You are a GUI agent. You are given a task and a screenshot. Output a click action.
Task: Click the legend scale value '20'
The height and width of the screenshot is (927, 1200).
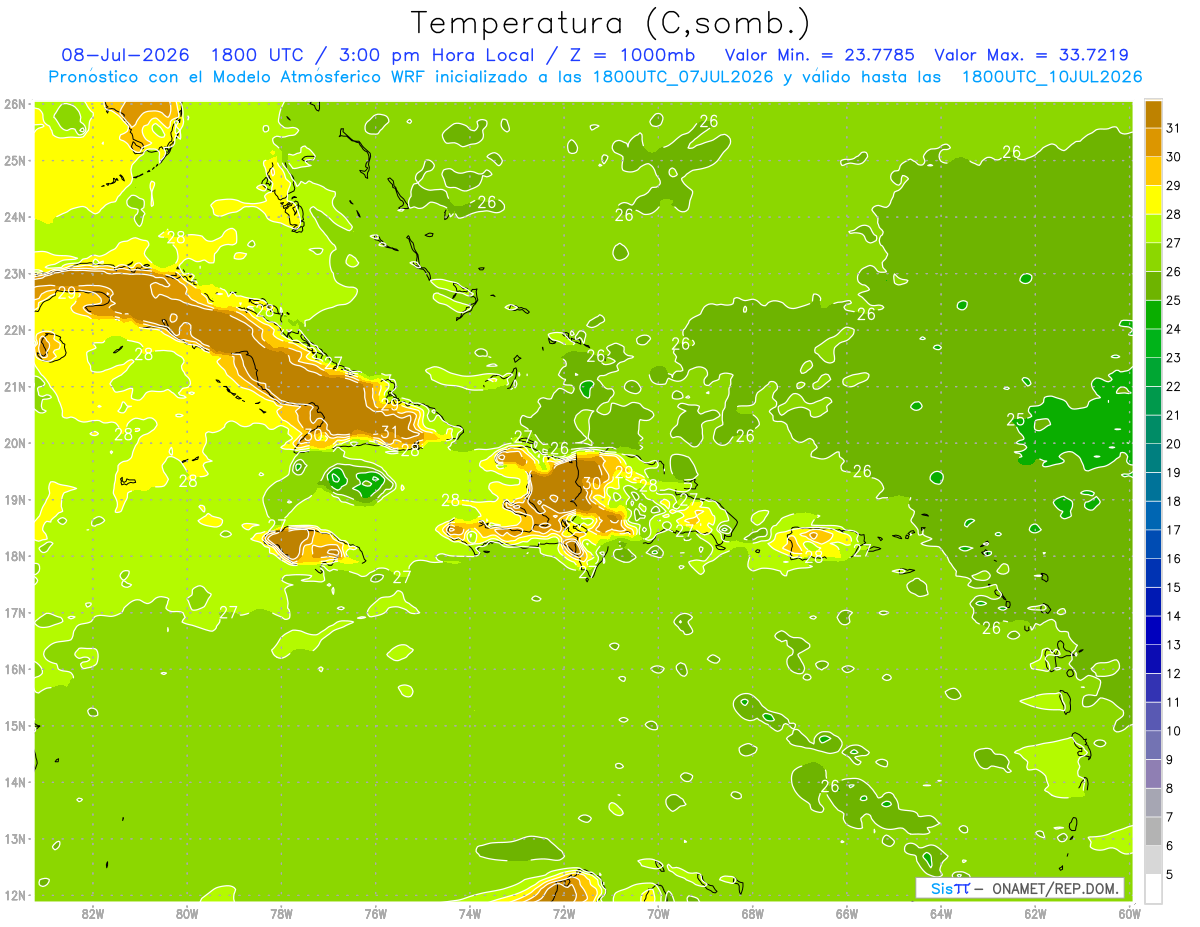(x=1174, y=444)
